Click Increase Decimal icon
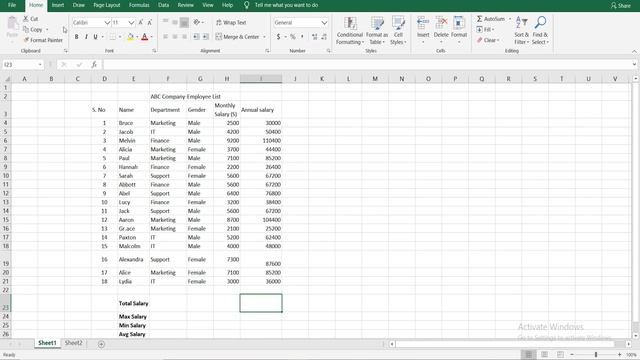Viewport: 640px width, 360px height. click(x=314, y=37)
